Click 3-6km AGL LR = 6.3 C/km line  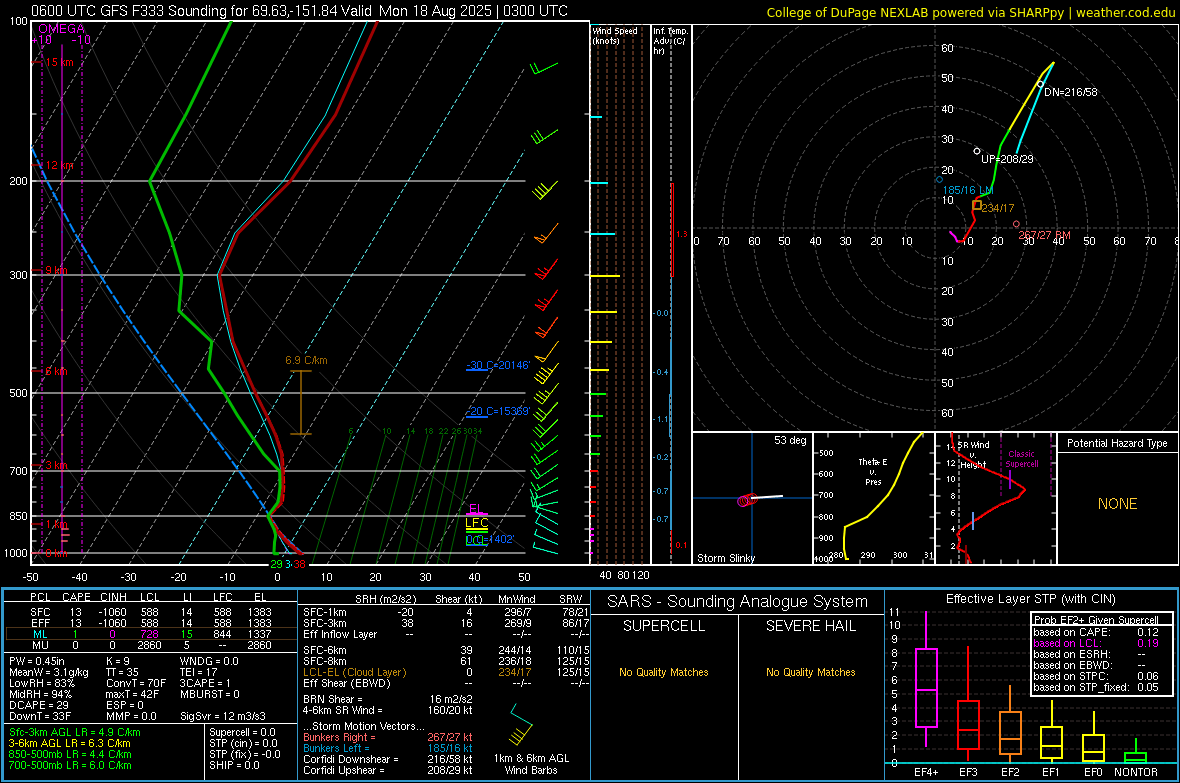69,743
